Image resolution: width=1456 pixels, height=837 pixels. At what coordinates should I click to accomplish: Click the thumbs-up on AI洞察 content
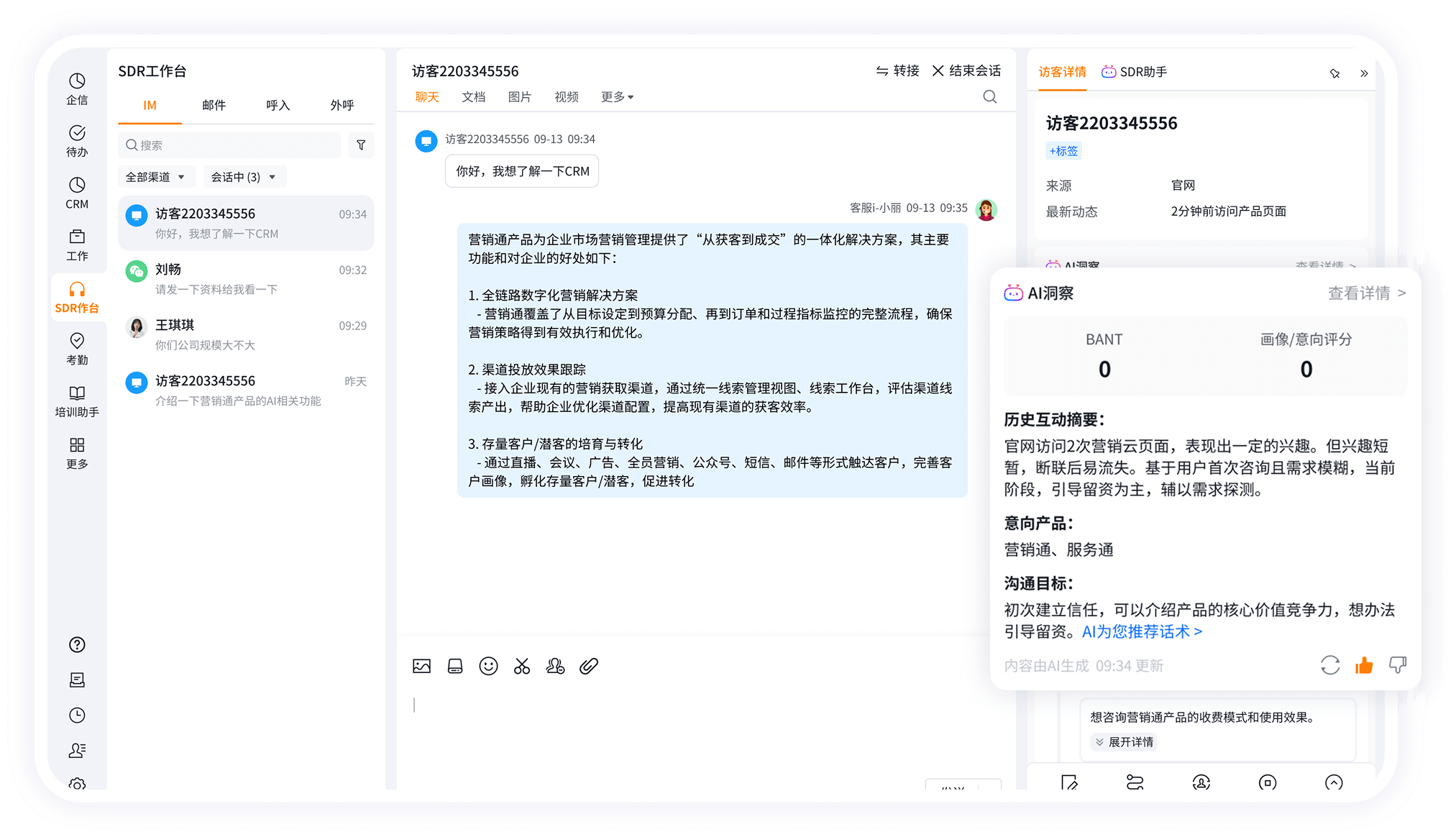pos(1363,665)
